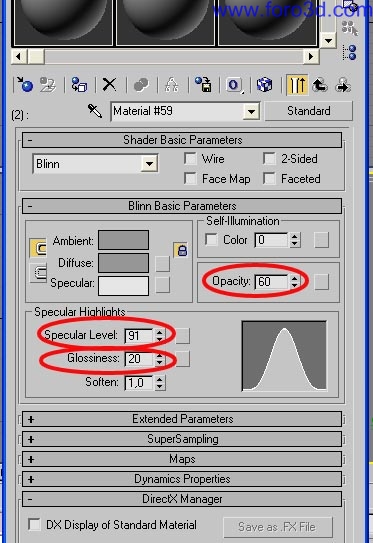Expand the Extended Parameters rollout

(x=182, y=419)
